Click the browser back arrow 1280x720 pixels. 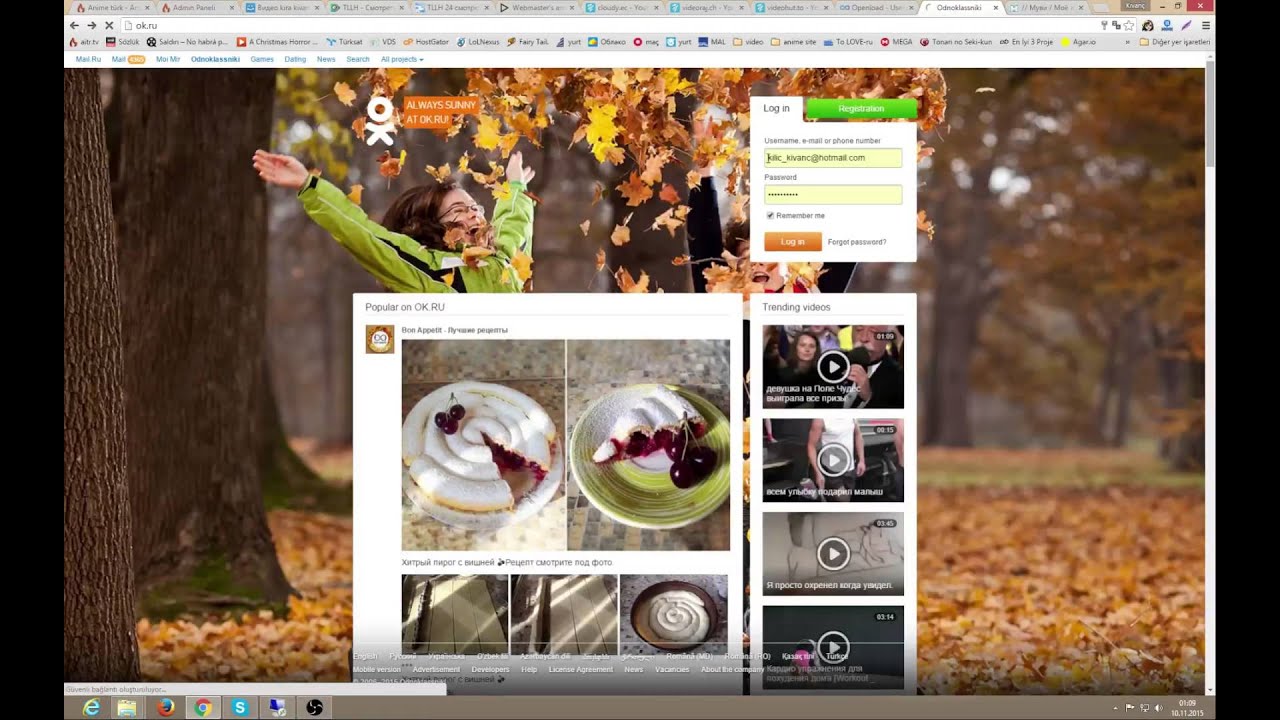(74, 25)
